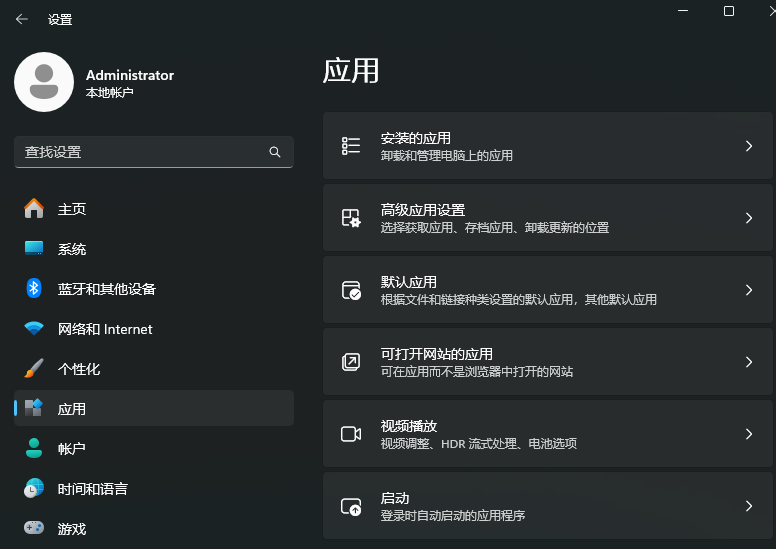This screenshot has width=776, height=549.
Task: Click the back arrow icon in title bar
Action: click(22, 19)
